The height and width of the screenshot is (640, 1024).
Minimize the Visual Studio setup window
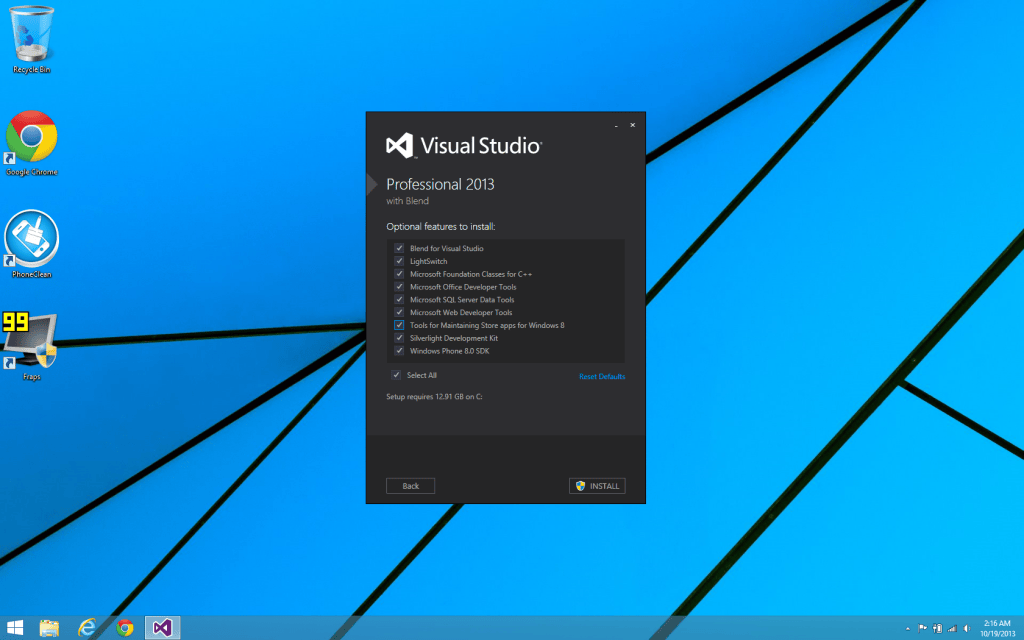tap(616, 125)
